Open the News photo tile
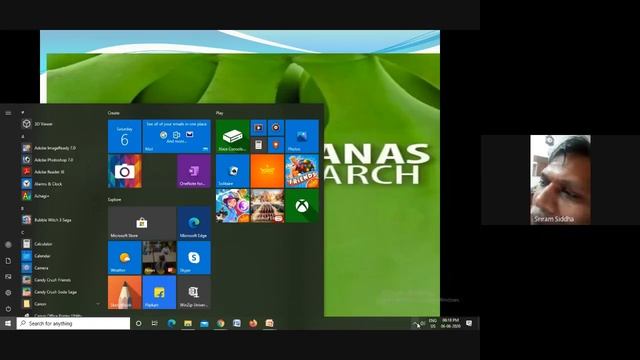The width and height of the screenshot is (640, 360). tap(159, 258)
